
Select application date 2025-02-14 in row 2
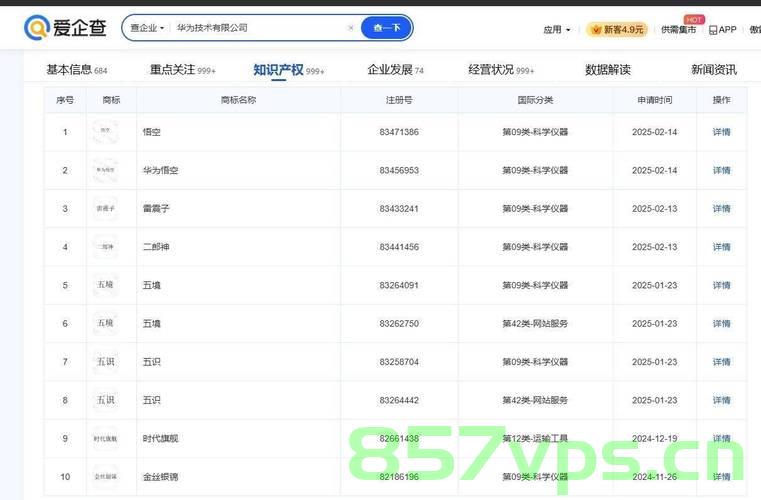[654, 170]
